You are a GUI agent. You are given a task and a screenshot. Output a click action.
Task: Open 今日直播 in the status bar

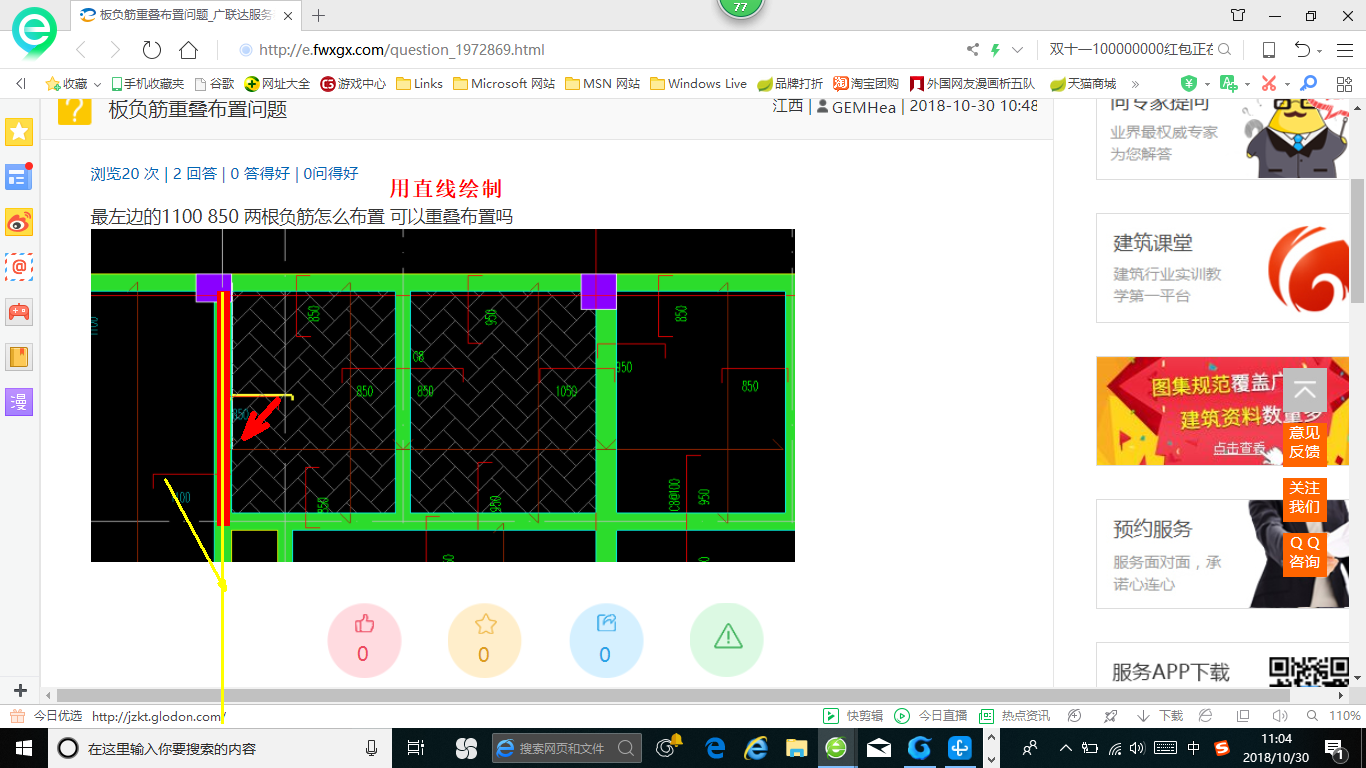931,716
